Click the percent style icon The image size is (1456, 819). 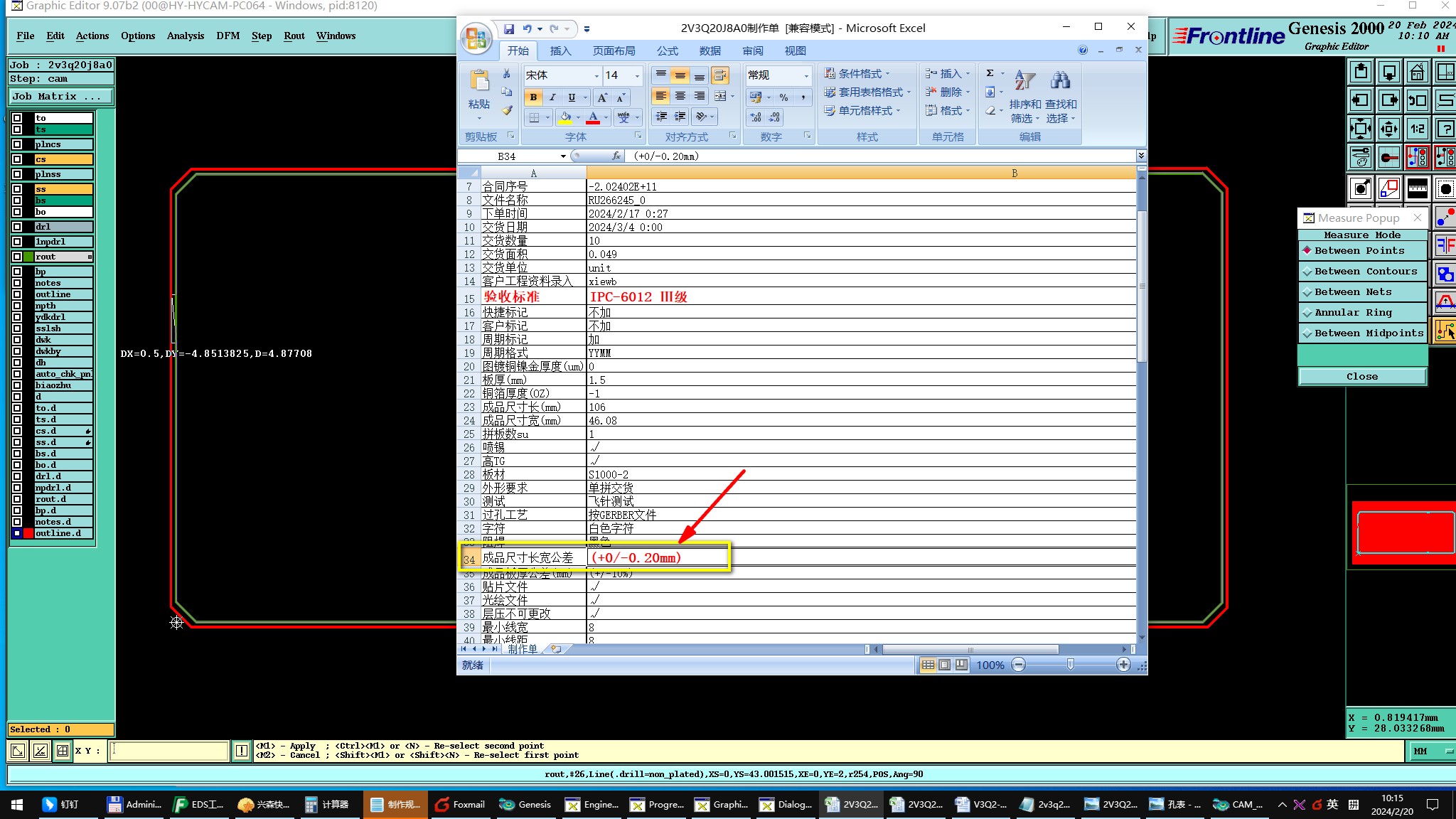coord(783,97)
